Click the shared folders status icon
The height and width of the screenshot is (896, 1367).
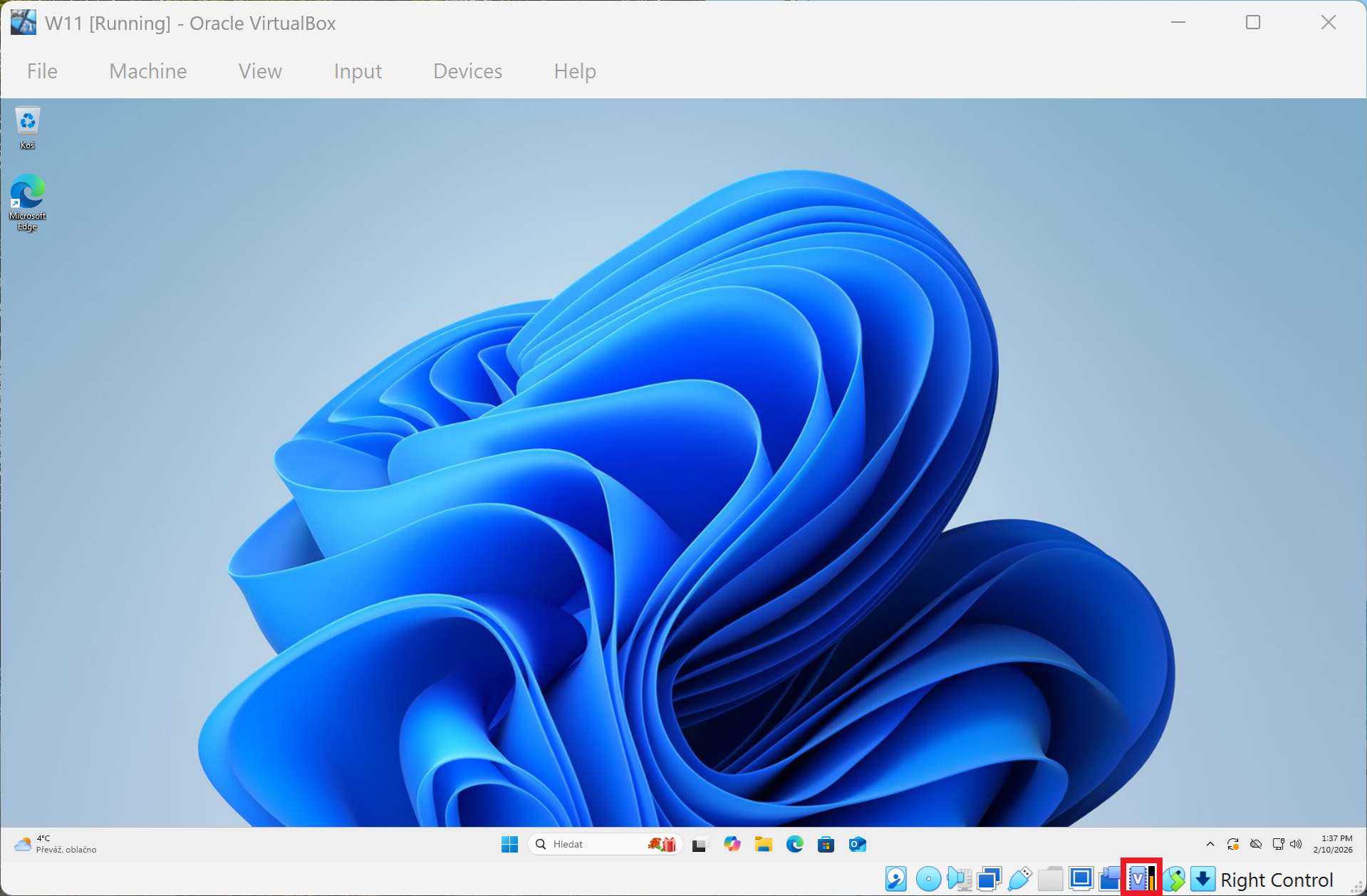point(1050,879)
